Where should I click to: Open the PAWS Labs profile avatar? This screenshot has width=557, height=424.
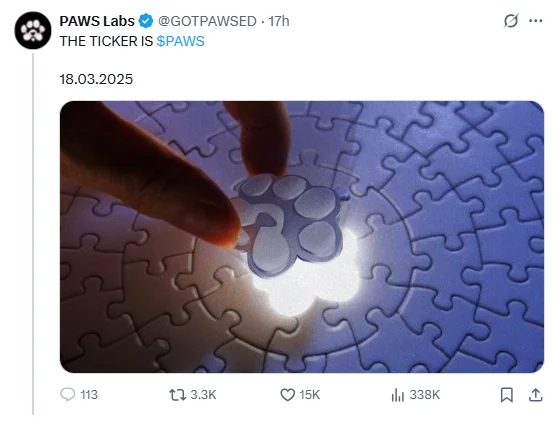click(x=33, y=30)
